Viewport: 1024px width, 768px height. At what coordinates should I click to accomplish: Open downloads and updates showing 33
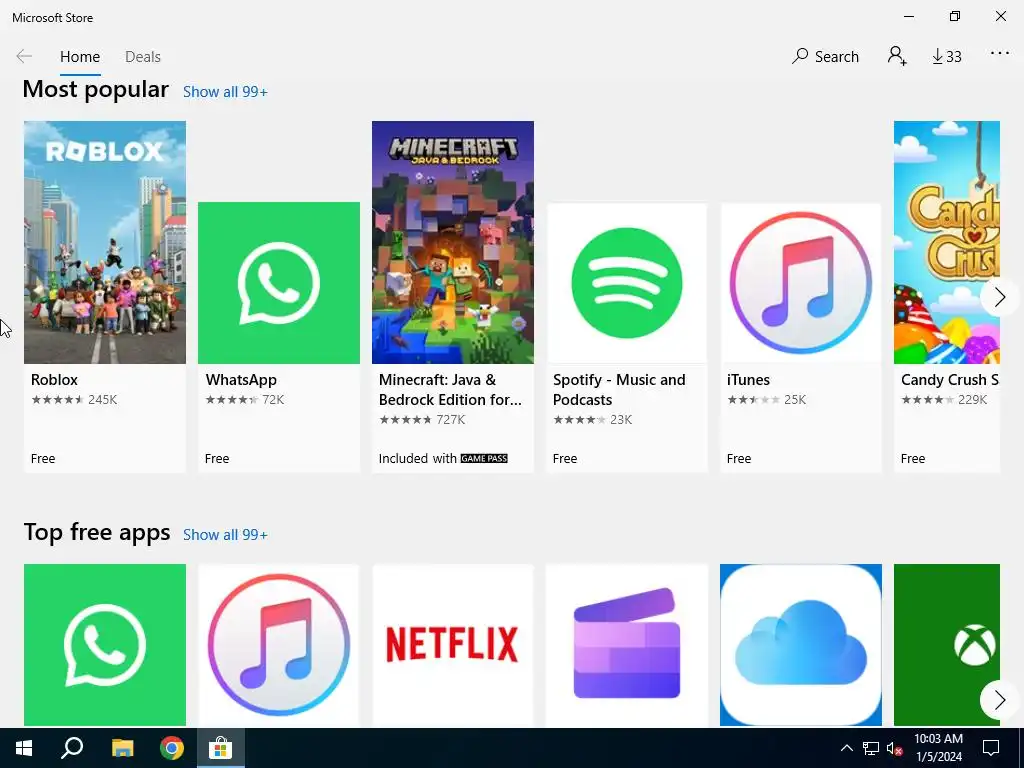(x=946, y=57)
